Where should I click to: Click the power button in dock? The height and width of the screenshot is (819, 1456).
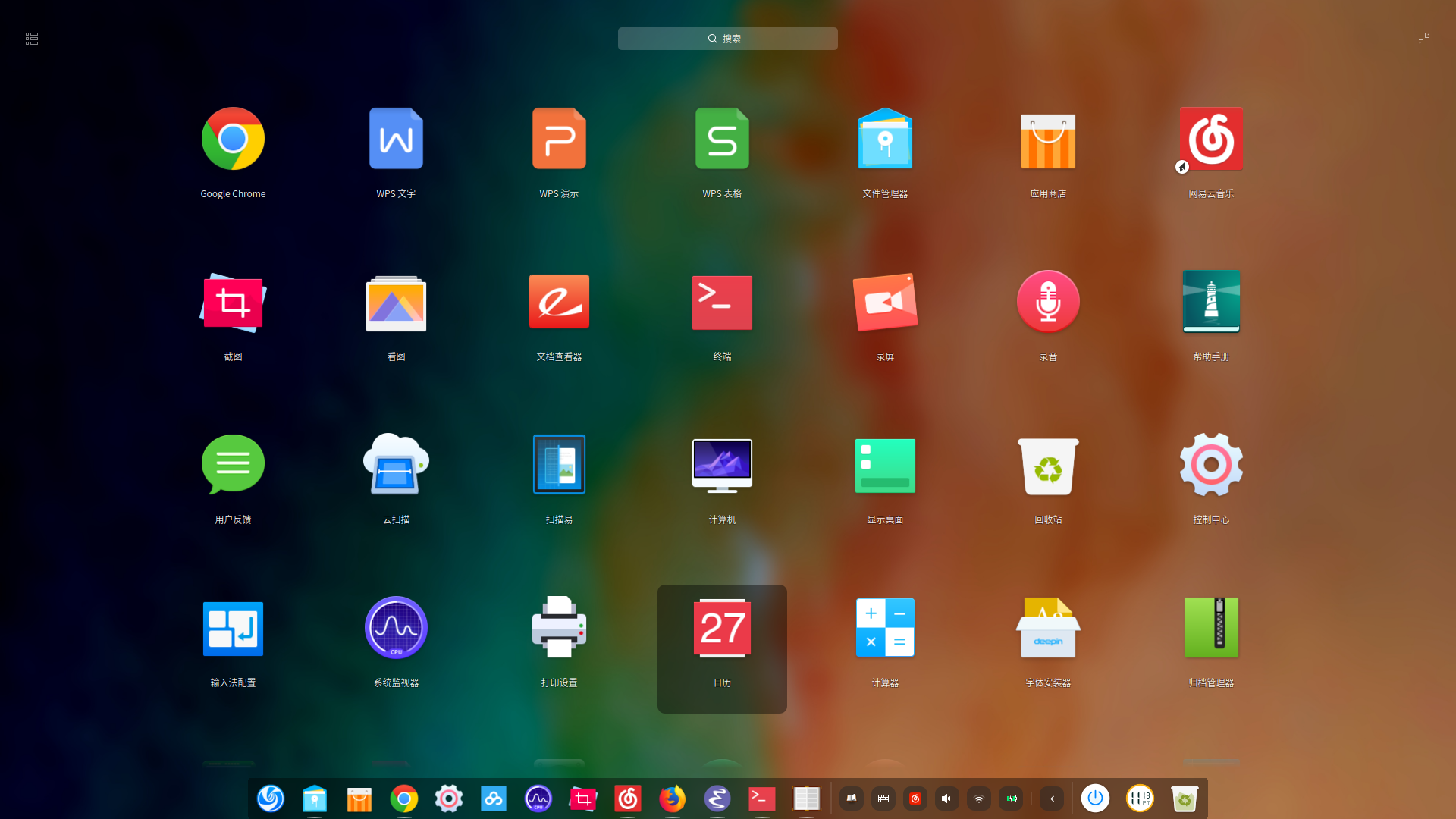tap(1095, 799)
